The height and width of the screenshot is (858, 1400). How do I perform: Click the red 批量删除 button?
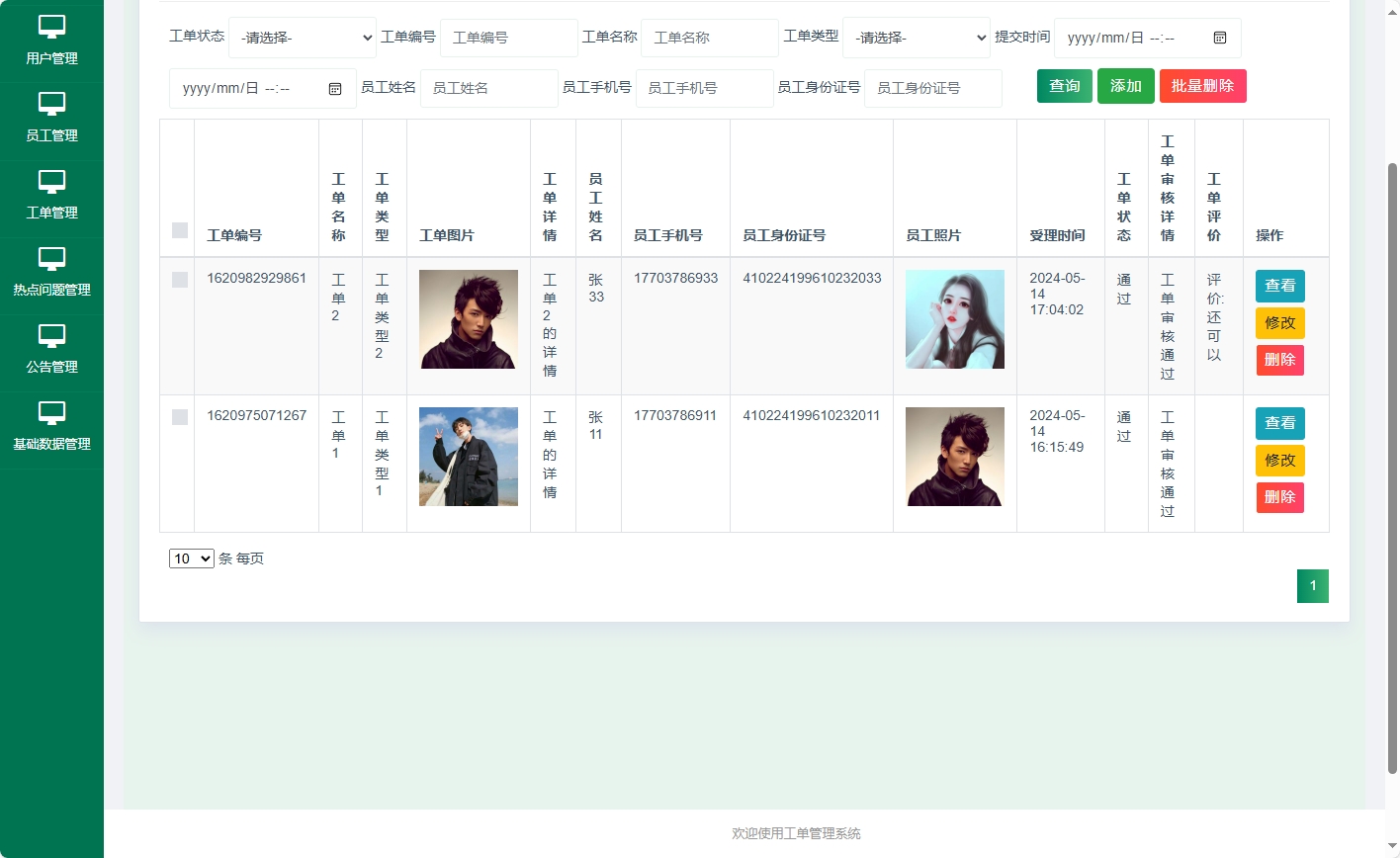pos(1202,86)
